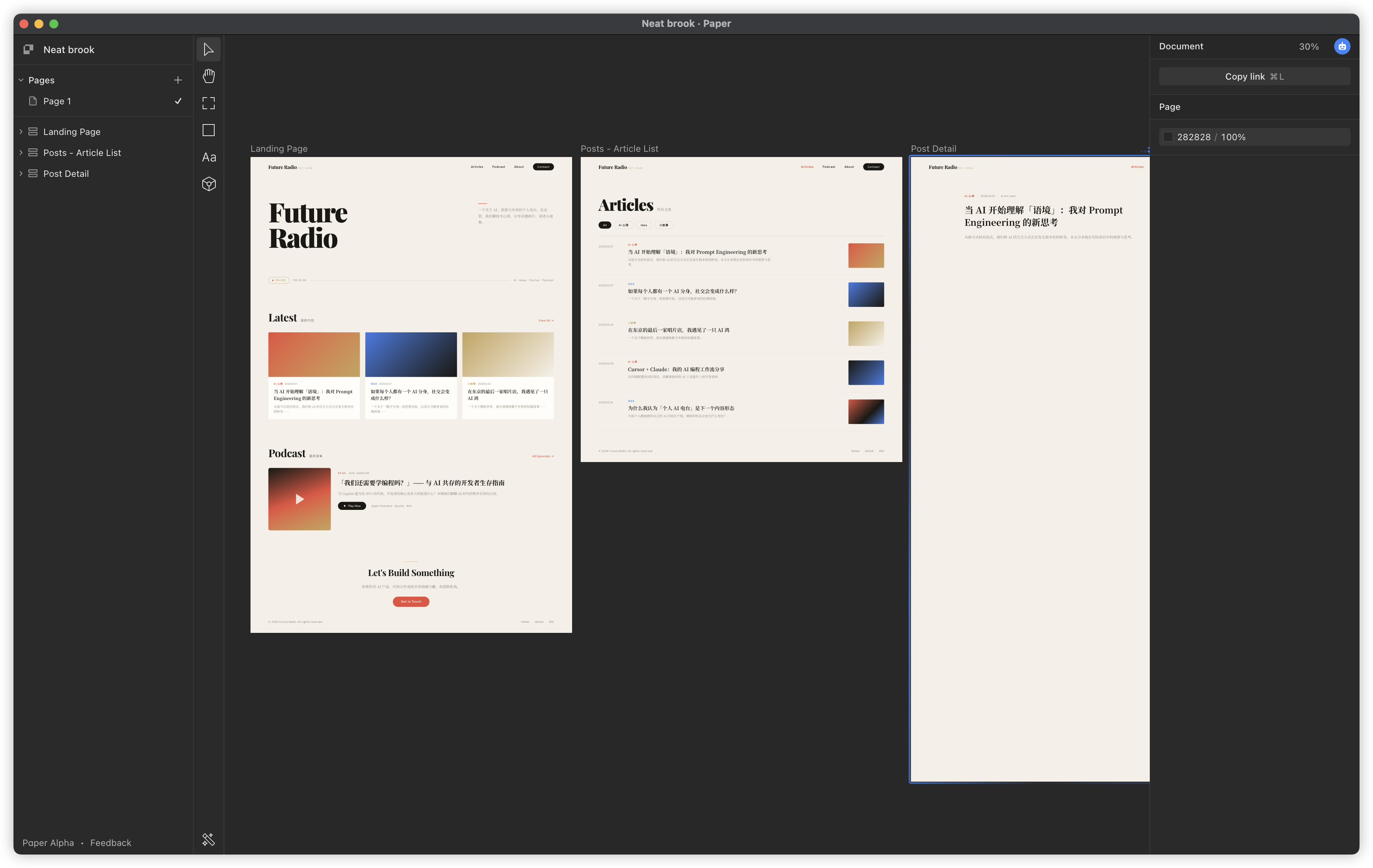The height and width of the screenshot is (868, 1373).
Task: Add a new page with plus icon
Action: (x=178, y=80)
